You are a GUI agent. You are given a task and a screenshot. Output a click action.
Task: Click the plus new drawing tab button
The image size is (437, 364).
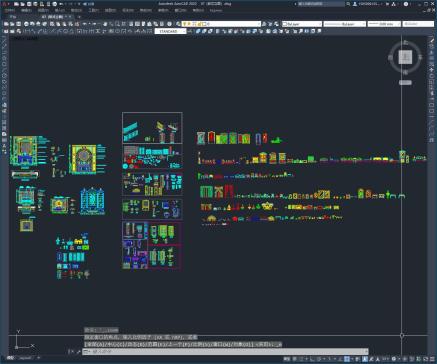(79, 17)
